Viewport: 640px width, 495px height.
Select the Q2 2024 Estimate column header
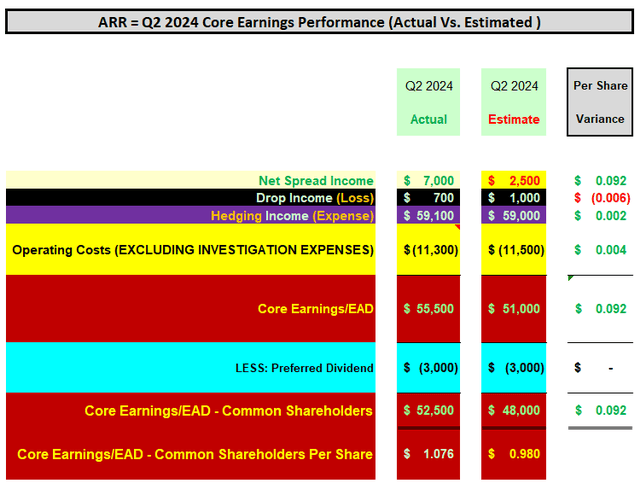[x=513, y=102]
